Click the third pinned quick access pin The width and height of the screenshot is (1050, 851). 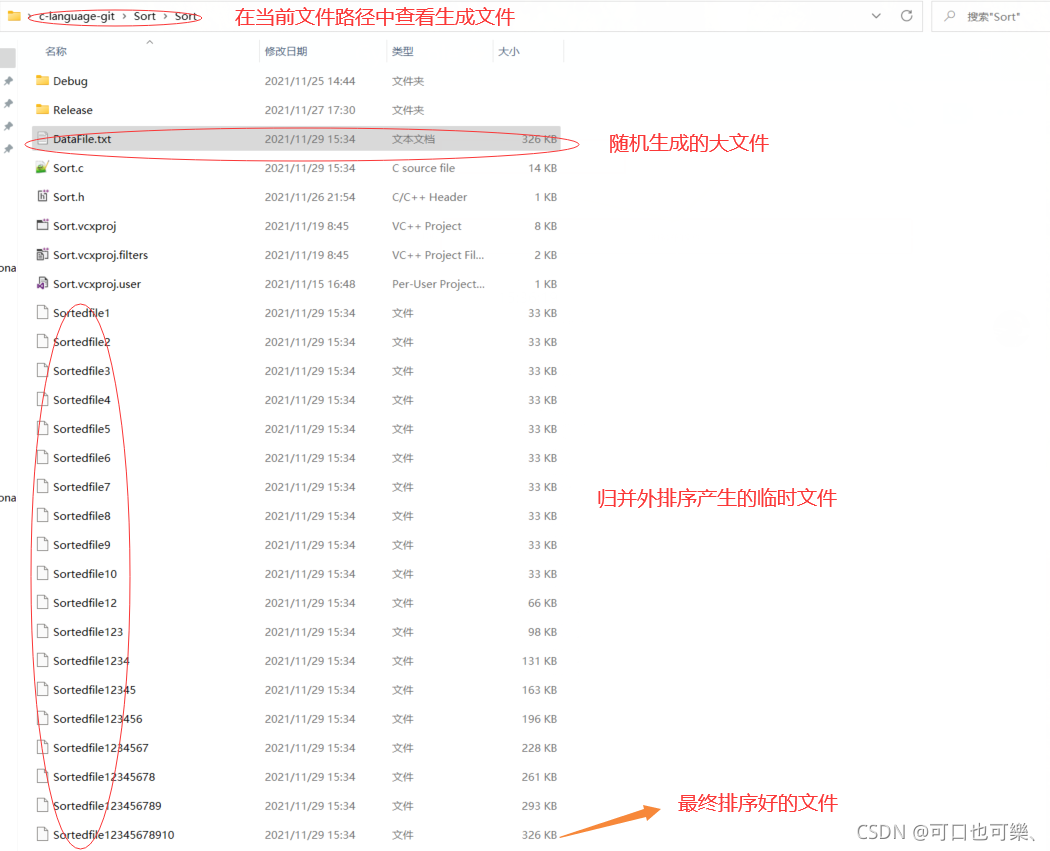pos(8,126)
